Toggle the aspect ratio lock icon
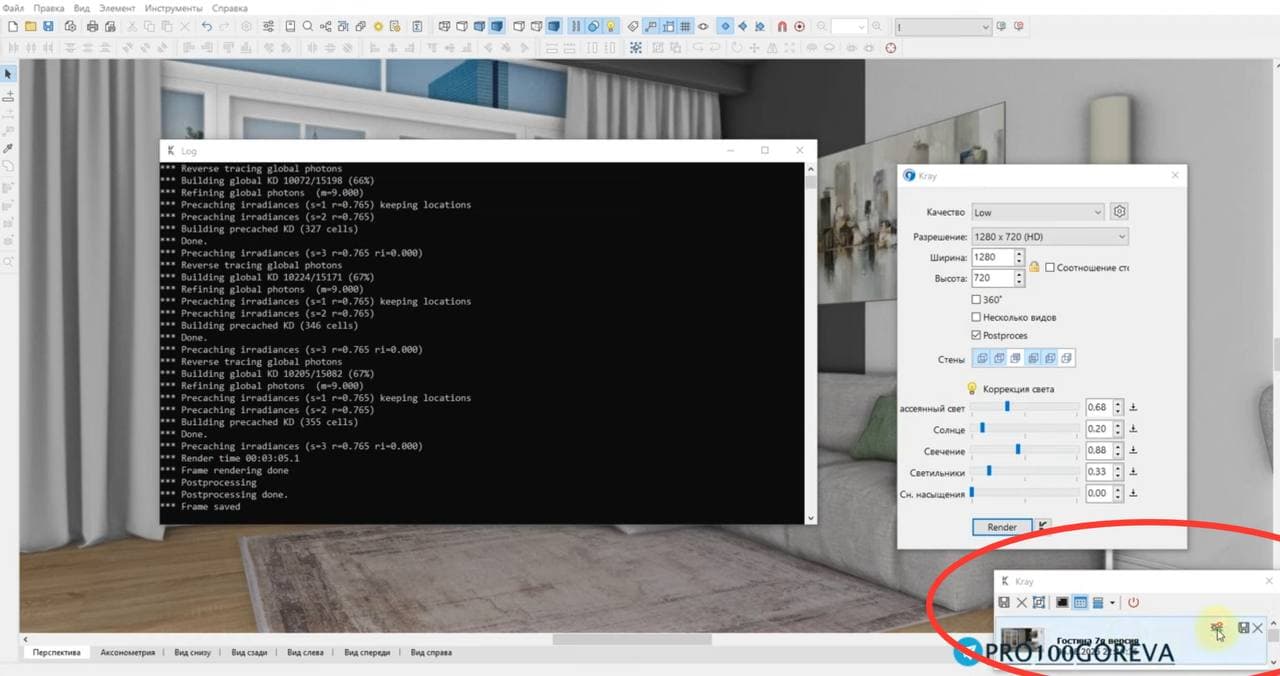Screen dimensions: 1280x676 point(1034,267)
